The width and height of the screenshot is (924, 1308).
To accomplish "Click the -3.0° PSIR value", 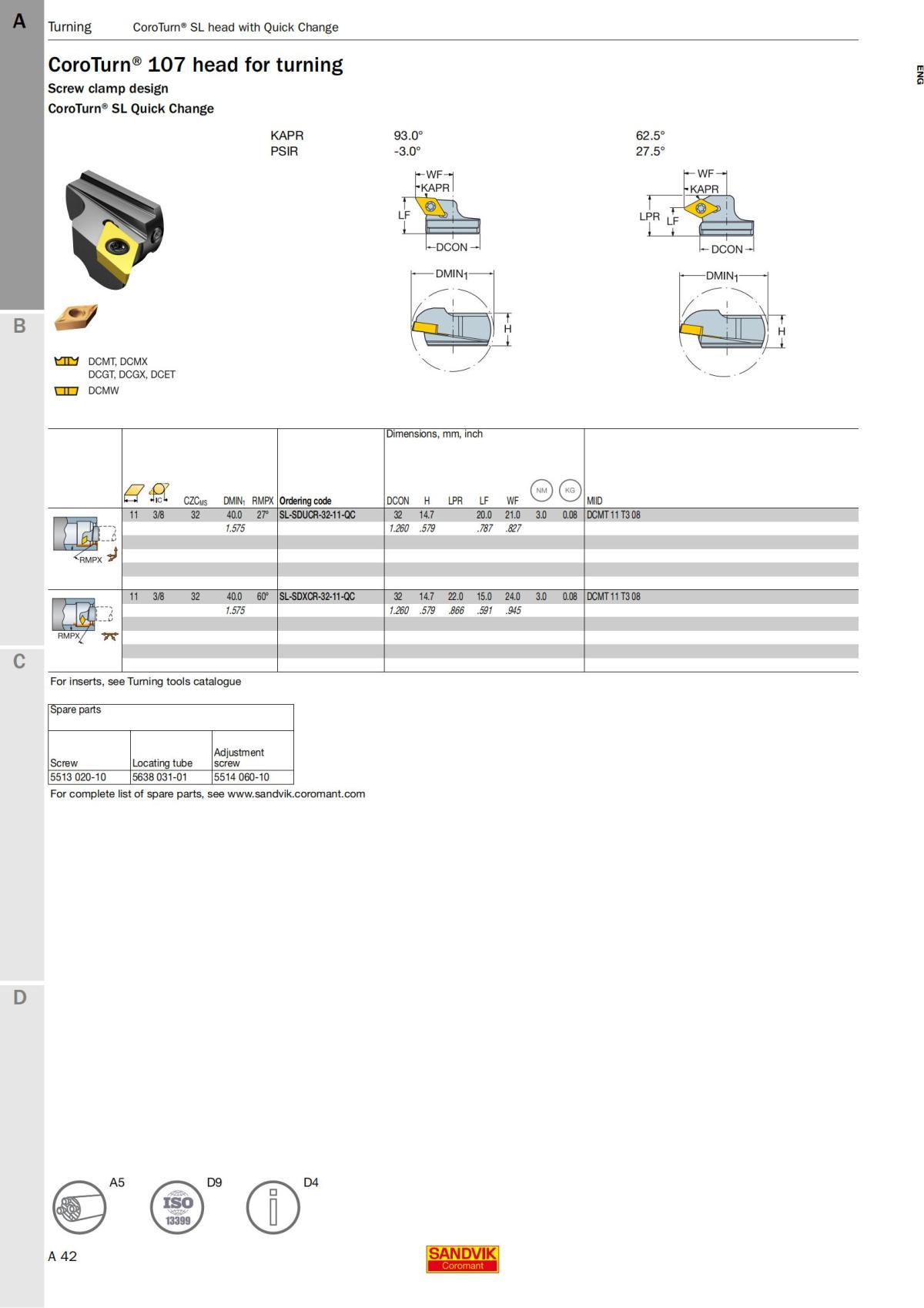I will coord(407,151).
